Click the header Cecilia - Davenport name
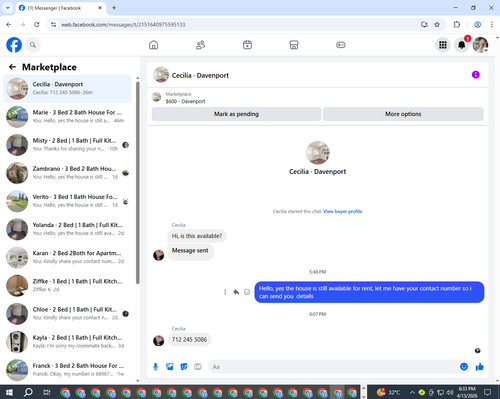Image resolution: width=500 pixels, height=399 pixels. click(x=200, y=75)
